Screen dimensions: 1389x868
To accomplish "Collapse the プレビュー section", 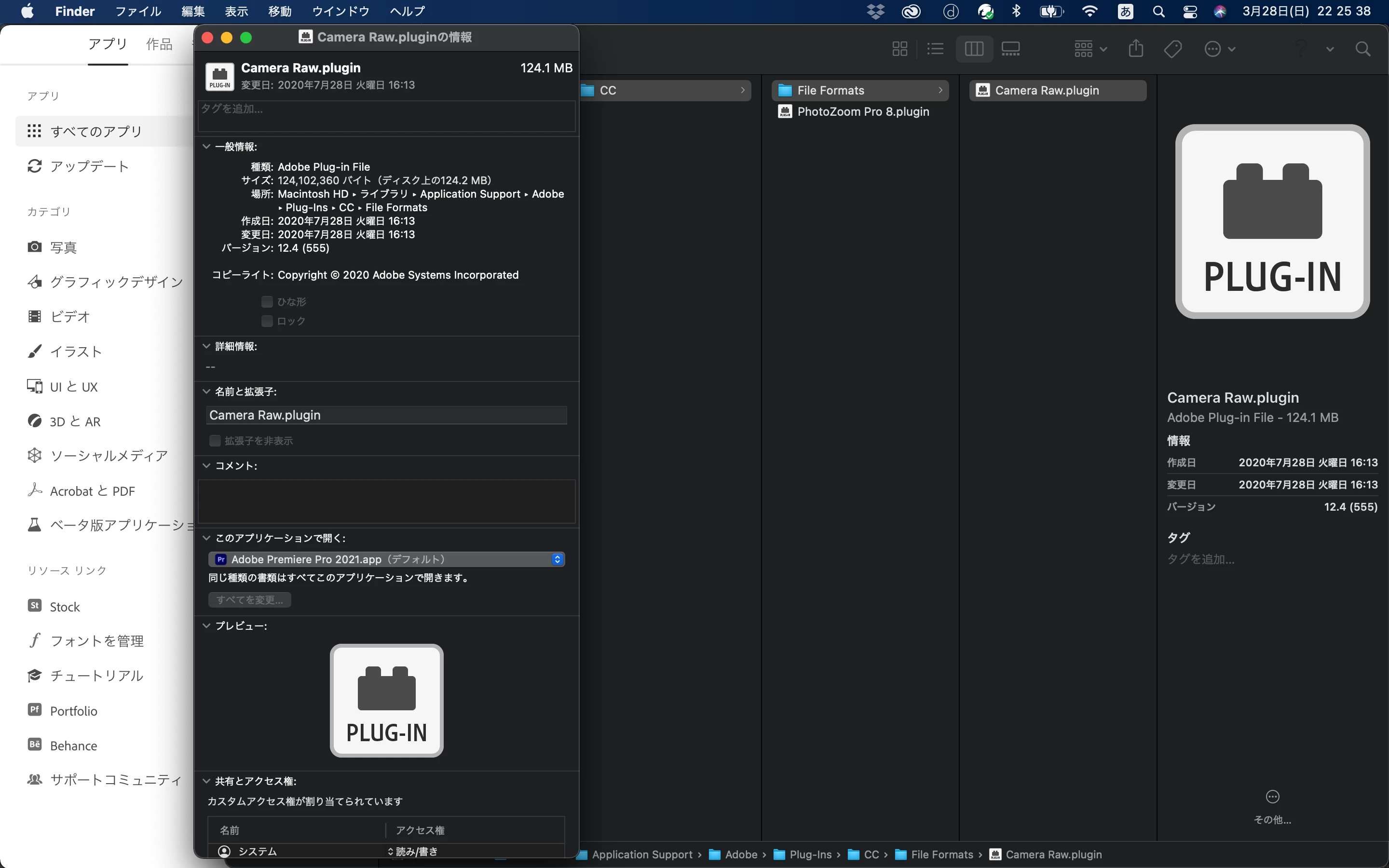I will (206, 626).
